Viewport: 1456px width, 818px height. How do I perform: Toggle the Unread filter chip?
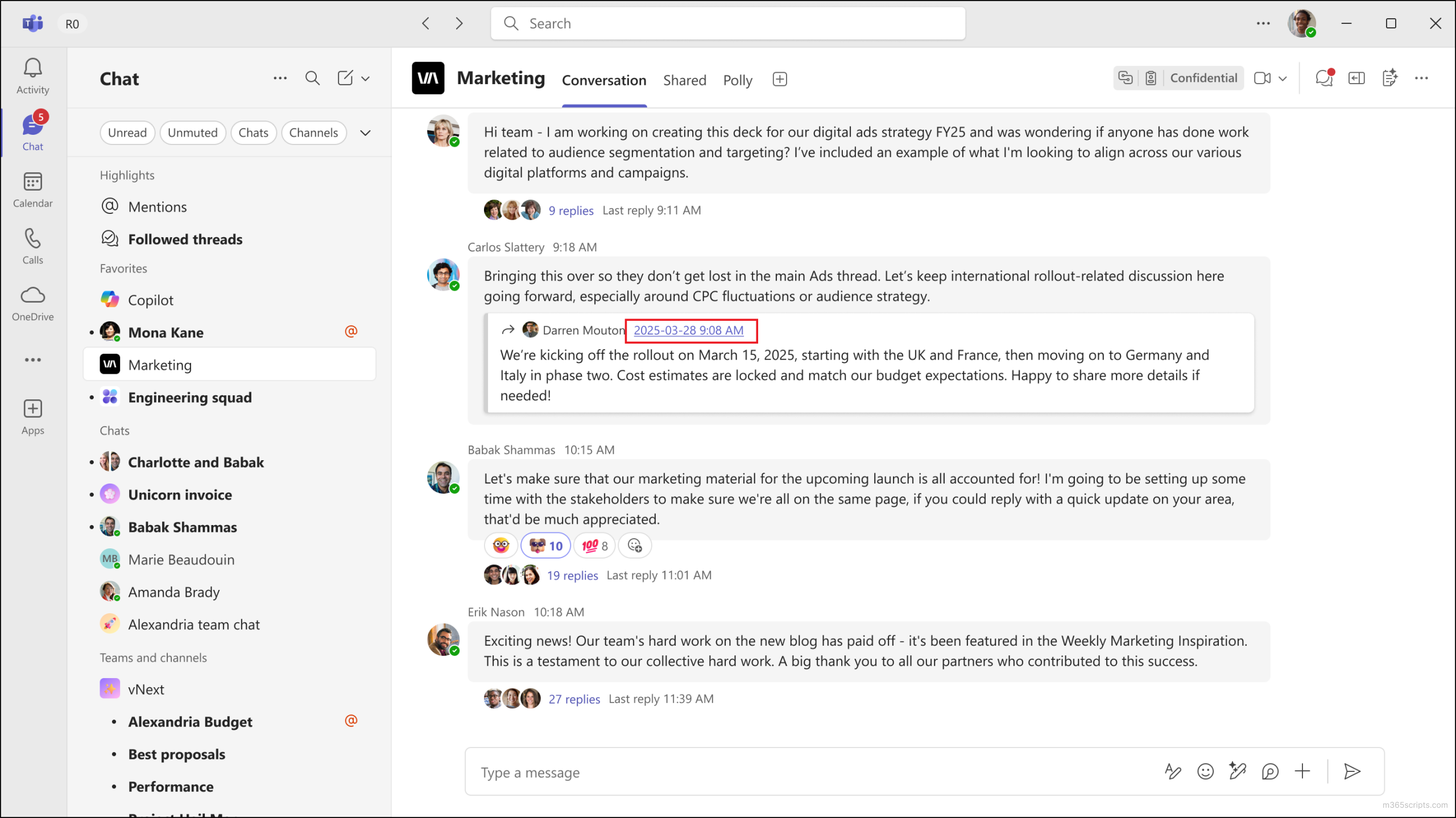[127, 133]
